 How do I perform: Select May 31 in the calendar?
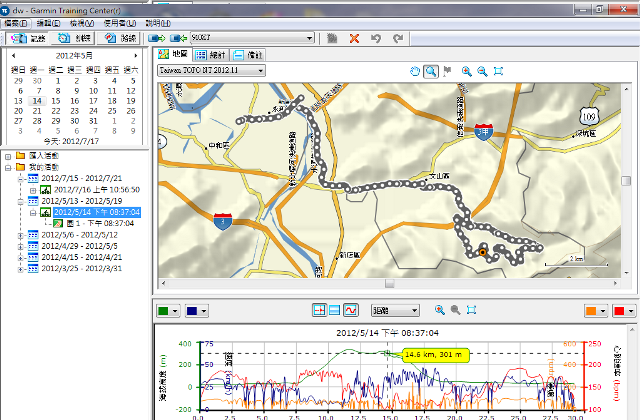click(x=93, y=121)
